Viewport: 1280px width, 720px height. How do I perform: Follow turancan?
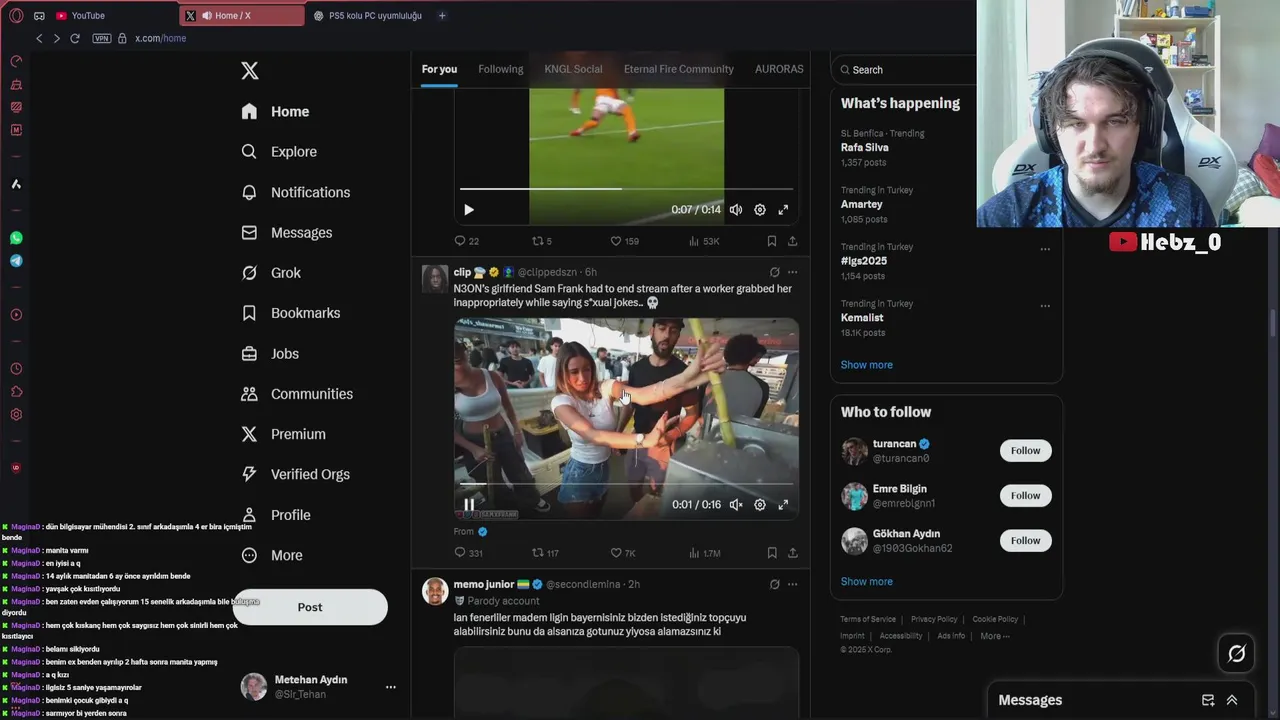pyautogui.click(x=1025, y=451)
